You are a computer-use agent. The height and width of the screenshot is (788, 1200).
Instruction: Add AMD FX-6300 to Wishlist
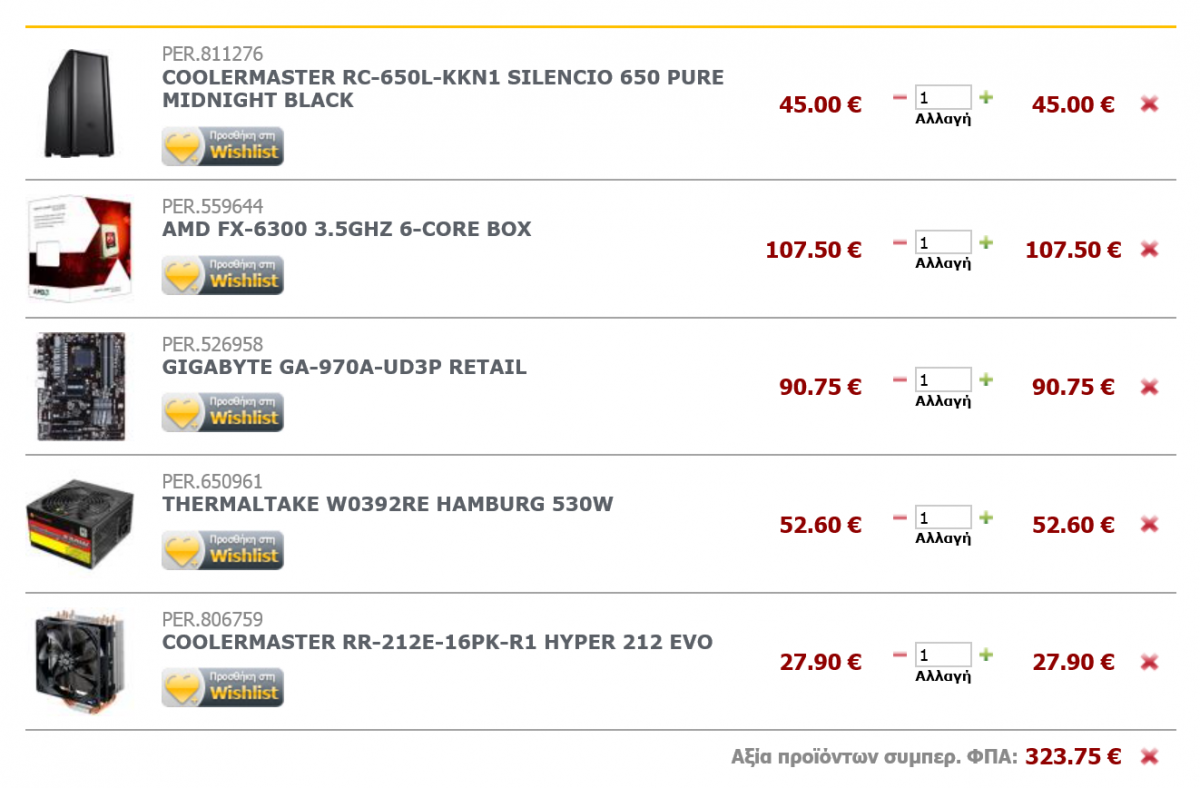(x=223, y=275)
